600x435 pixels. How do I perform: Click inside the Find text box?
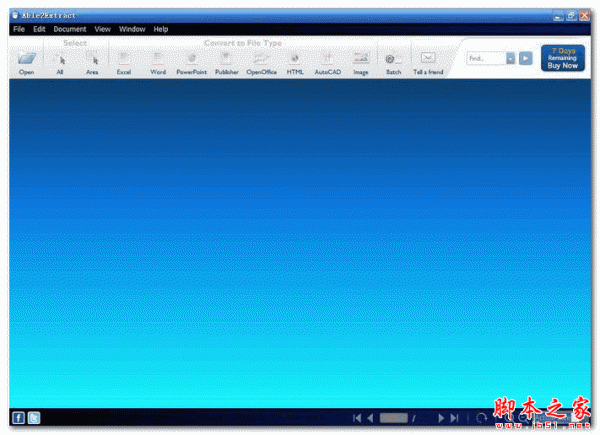click(486, 58)
